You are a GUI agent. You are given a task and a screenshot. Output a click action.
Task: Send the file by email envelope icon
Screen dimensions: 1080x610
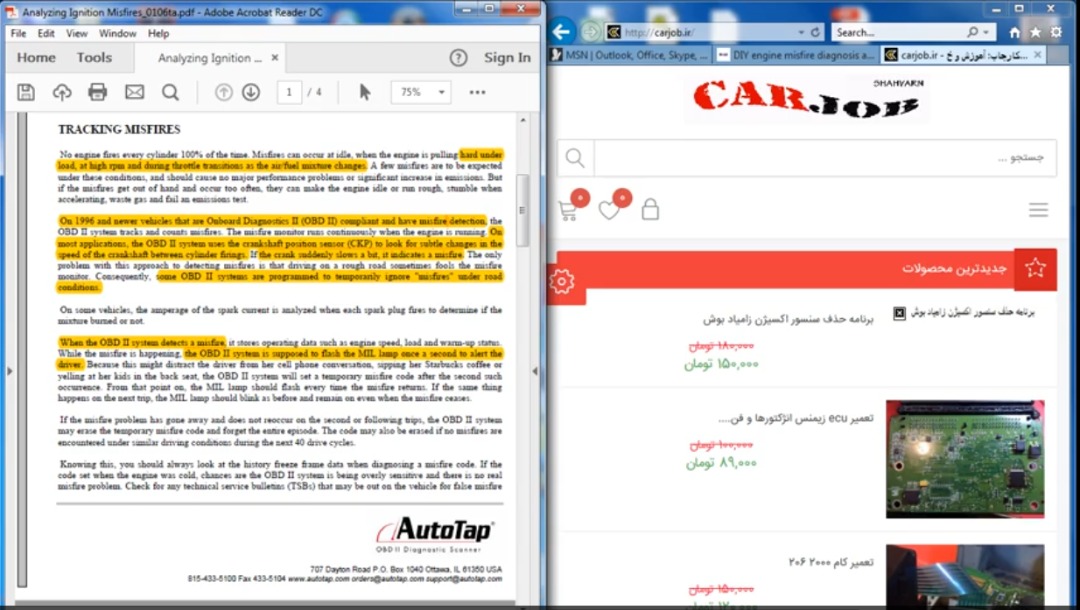[x=134, y=92]
